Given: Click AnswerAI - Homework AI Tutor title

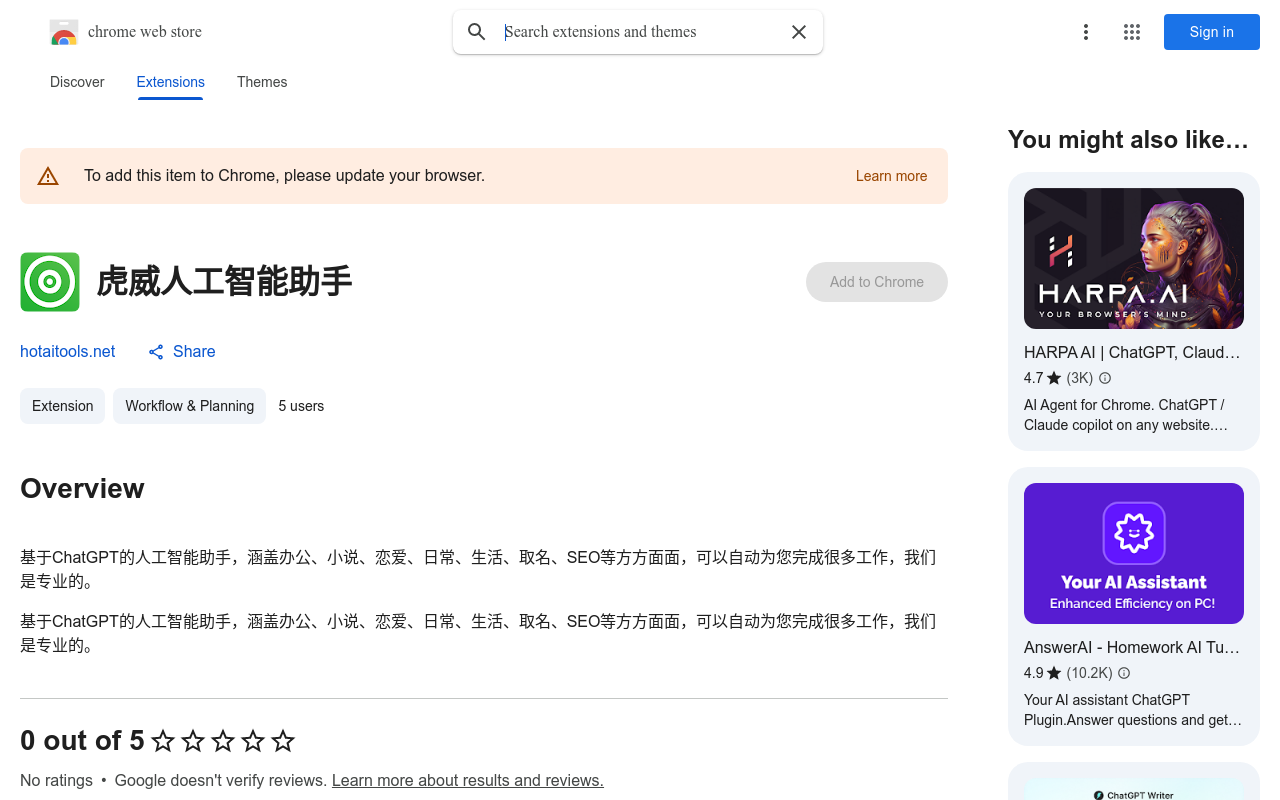Looking at the screenshot, I should pyautogui.click(x=1132, y=647).
